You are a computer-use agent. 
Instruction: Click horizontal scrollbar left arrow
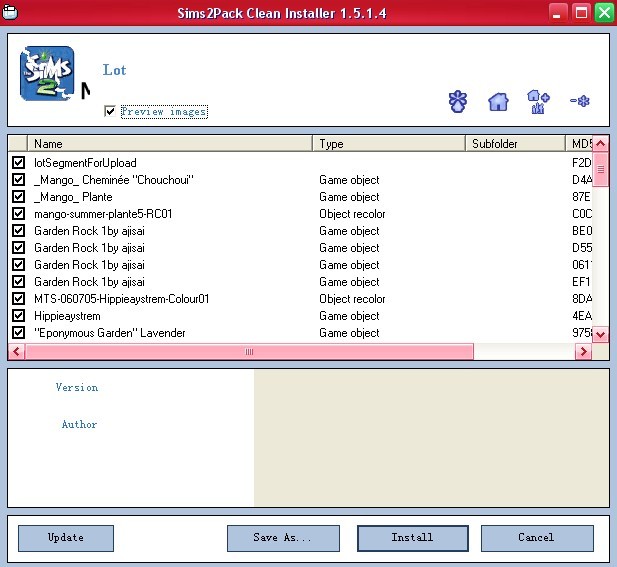tap(17, 351)
